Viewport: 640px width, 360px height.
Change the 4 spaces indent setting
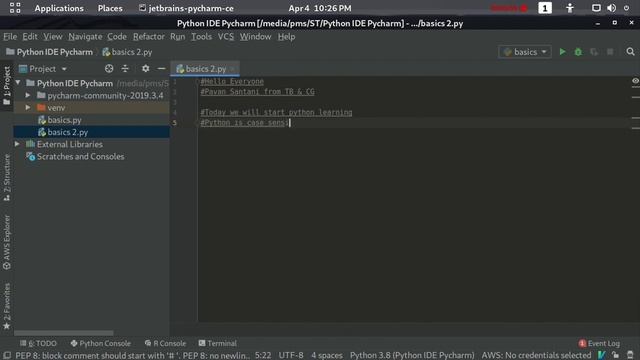(x=327, y=355)
